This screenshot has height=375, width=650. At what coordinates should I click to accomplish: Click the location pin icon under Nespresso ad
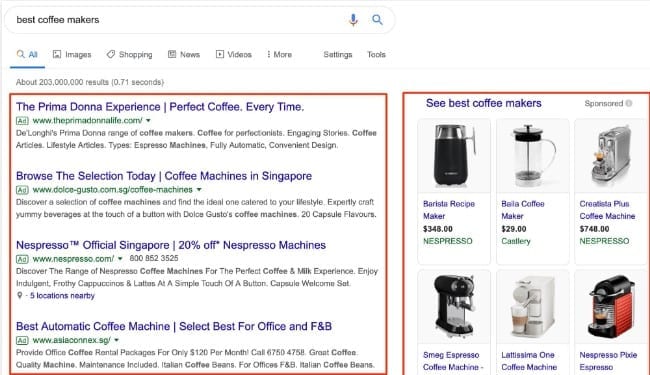click(19, 295)
